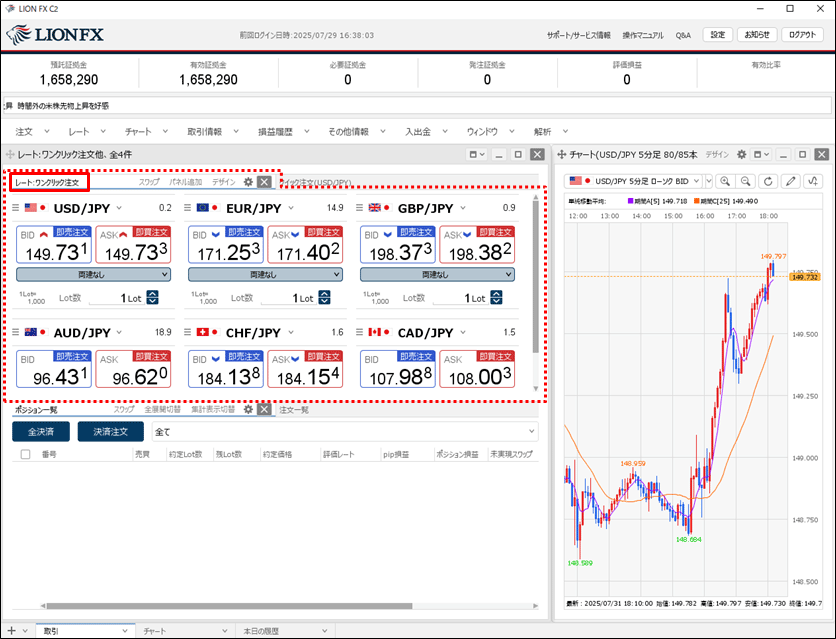836x639 pixels.
Task: Adjust USD/JPY Lot quantity stepper
Action: click(153, 297)
